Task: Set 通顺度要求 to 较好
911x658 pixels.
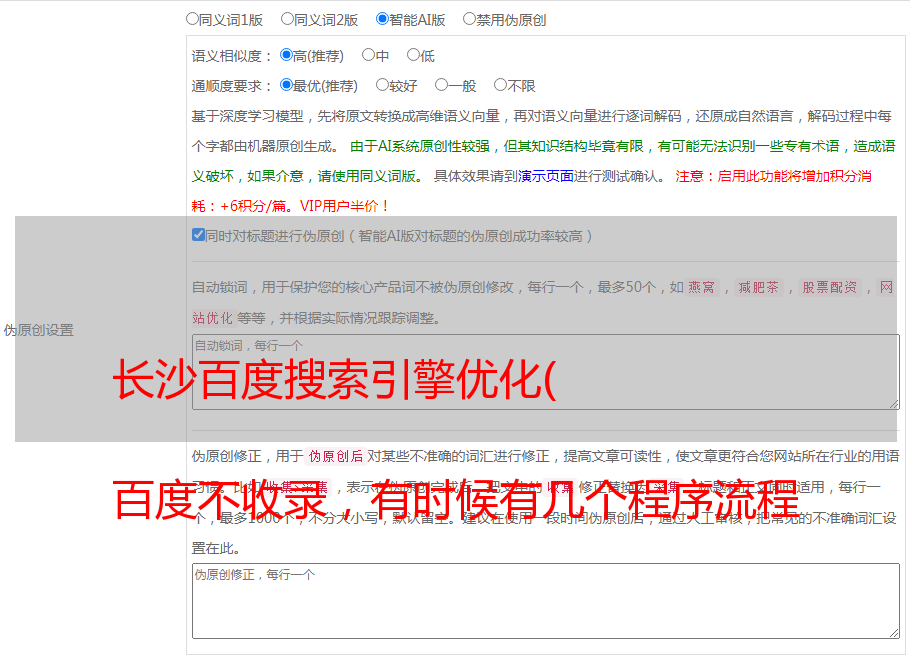Action: [x=382, y=85]
